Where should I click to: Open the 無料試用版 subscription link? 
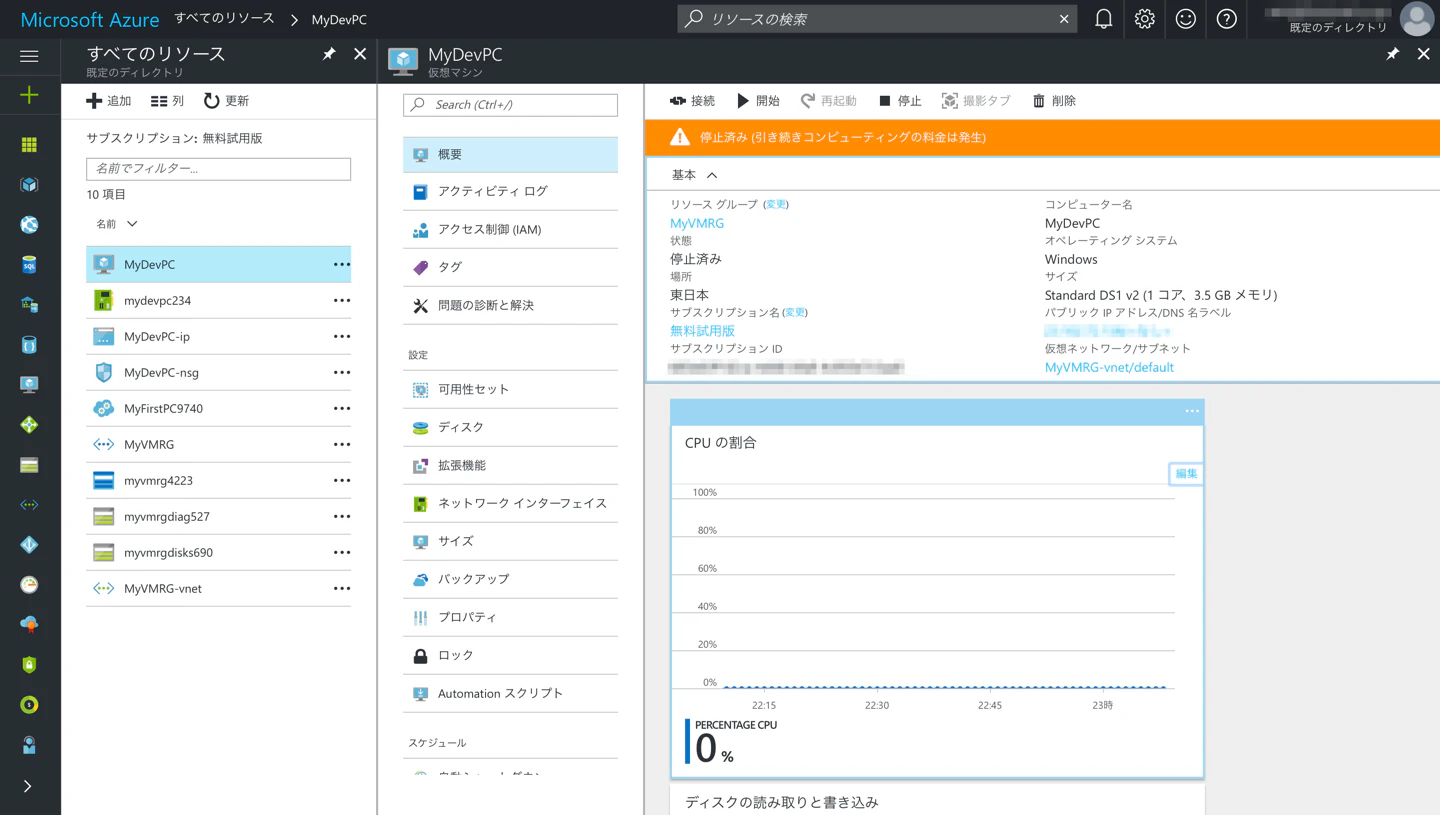click(702, 330)
